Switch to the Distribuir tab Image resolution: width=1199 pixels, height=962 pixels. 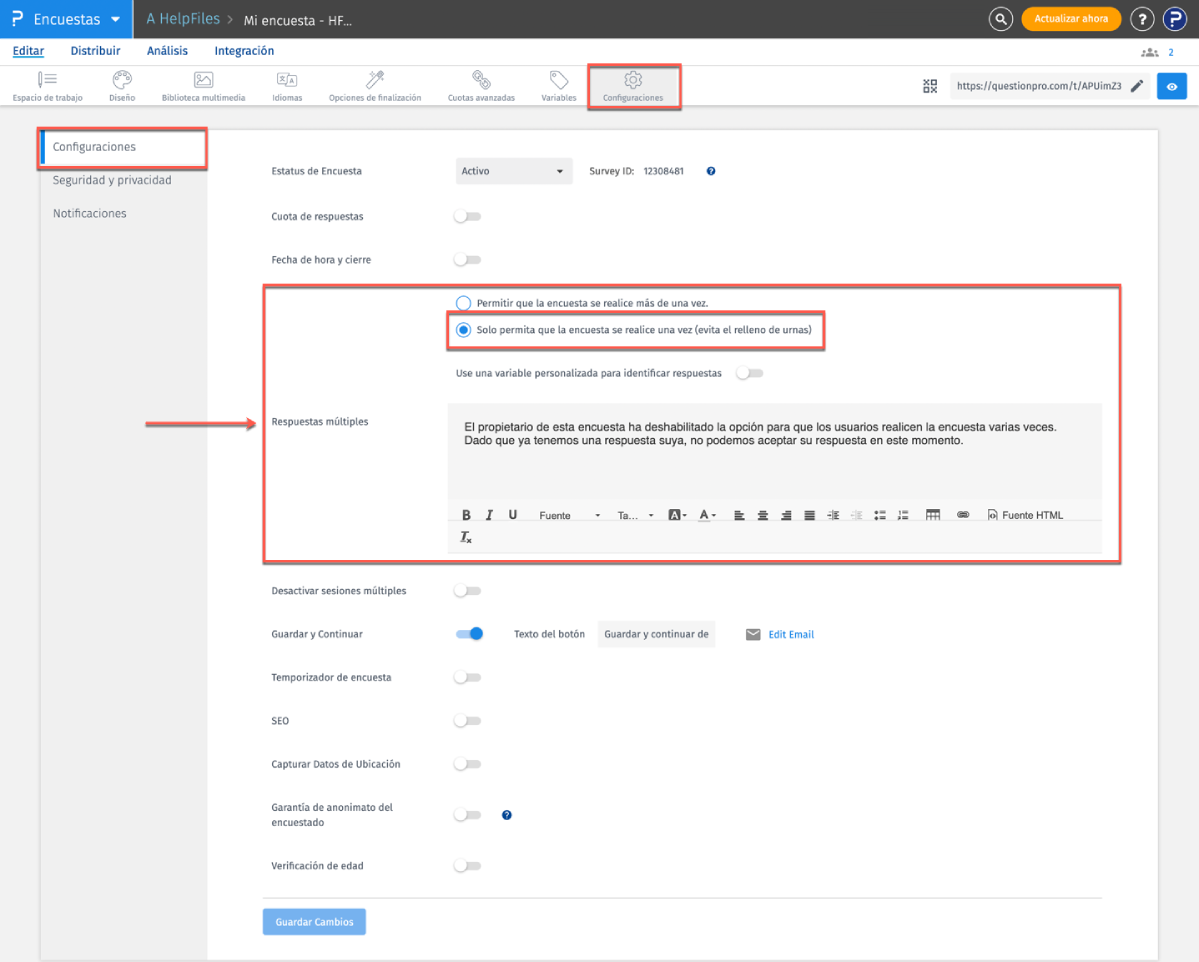(x=96, y=51)
